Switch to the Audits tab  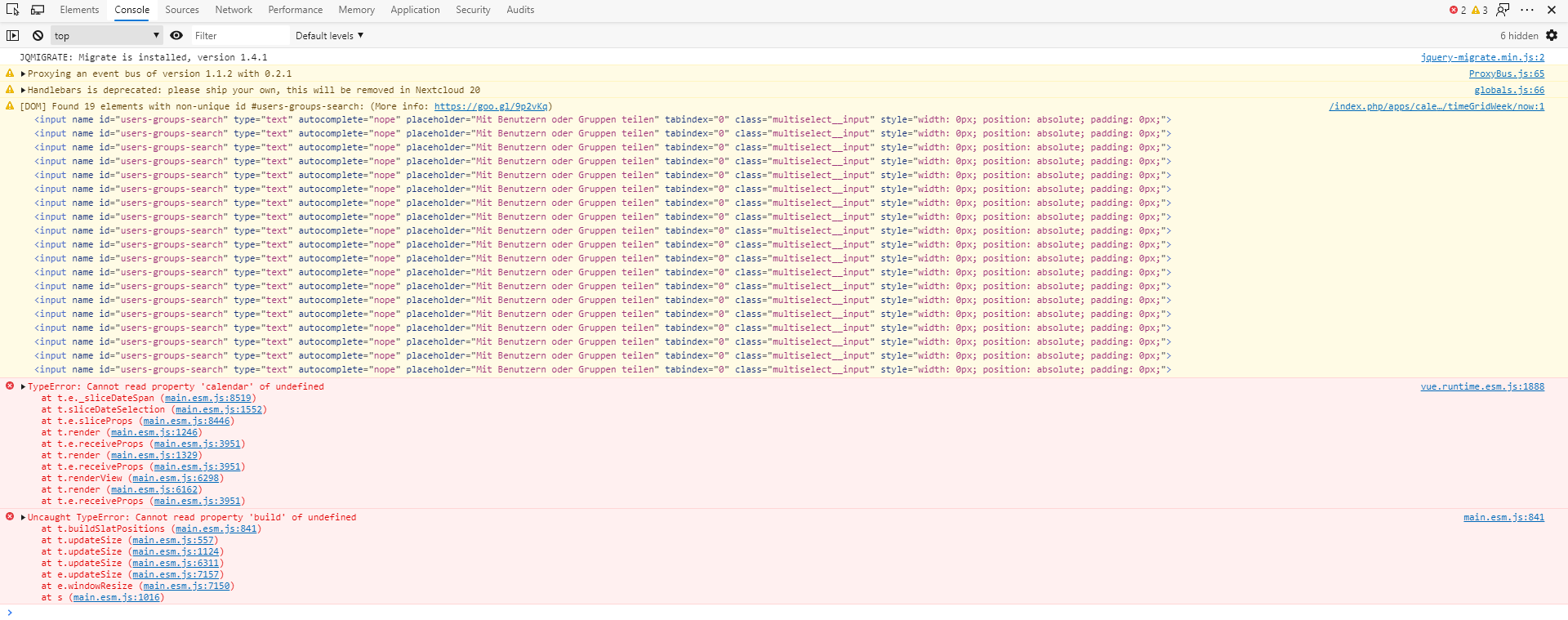click(x=520, y=10)
